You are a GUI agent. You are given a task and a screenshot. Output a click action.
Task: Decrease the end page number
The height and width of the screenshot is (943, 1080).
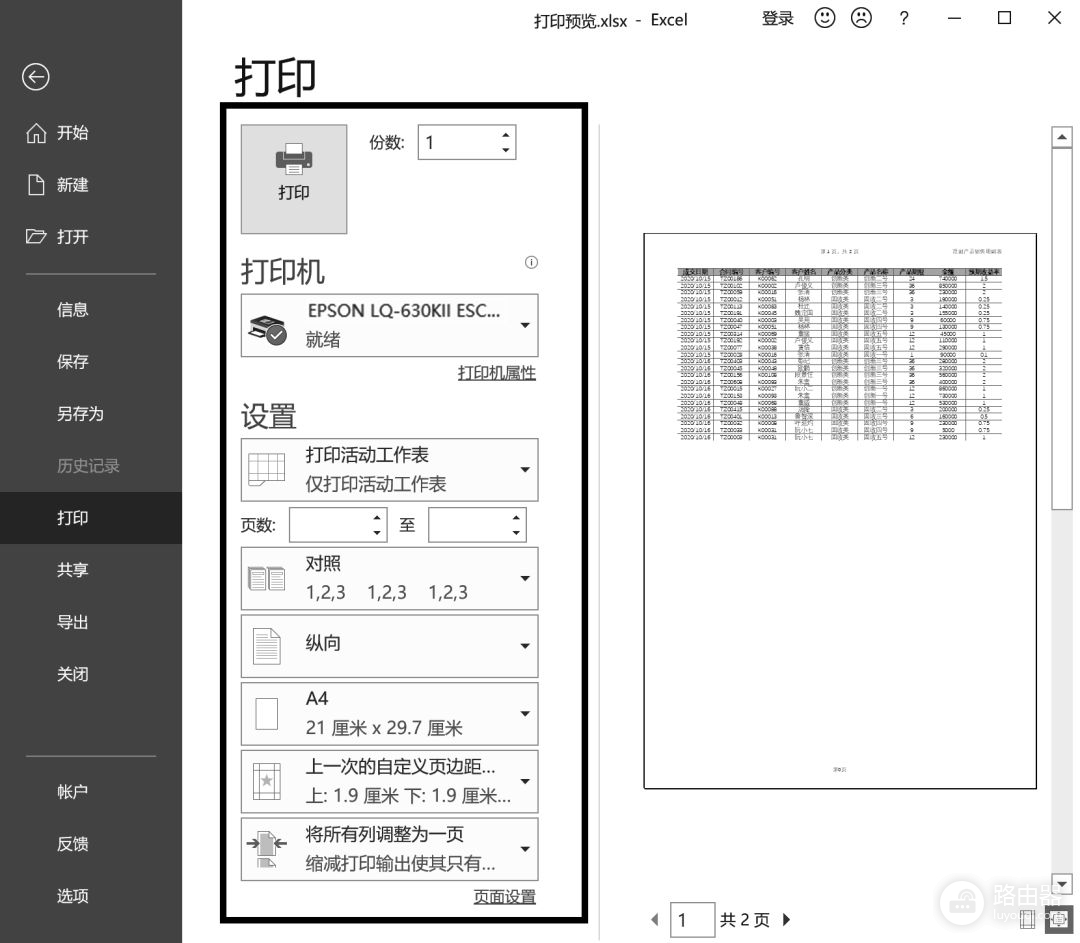516,533
